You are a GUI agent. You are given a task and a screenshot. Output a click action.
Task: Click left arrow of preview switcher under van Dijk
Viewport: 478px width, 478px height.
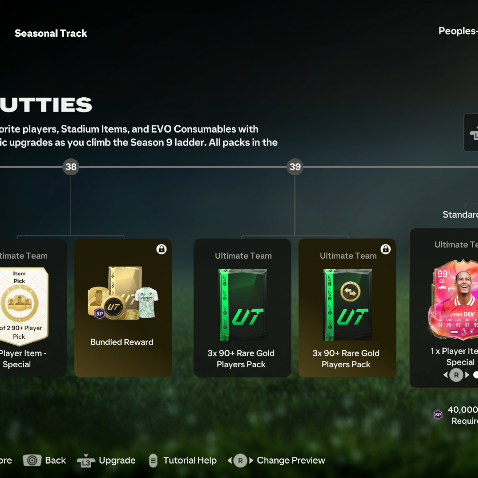coord(446,375)
